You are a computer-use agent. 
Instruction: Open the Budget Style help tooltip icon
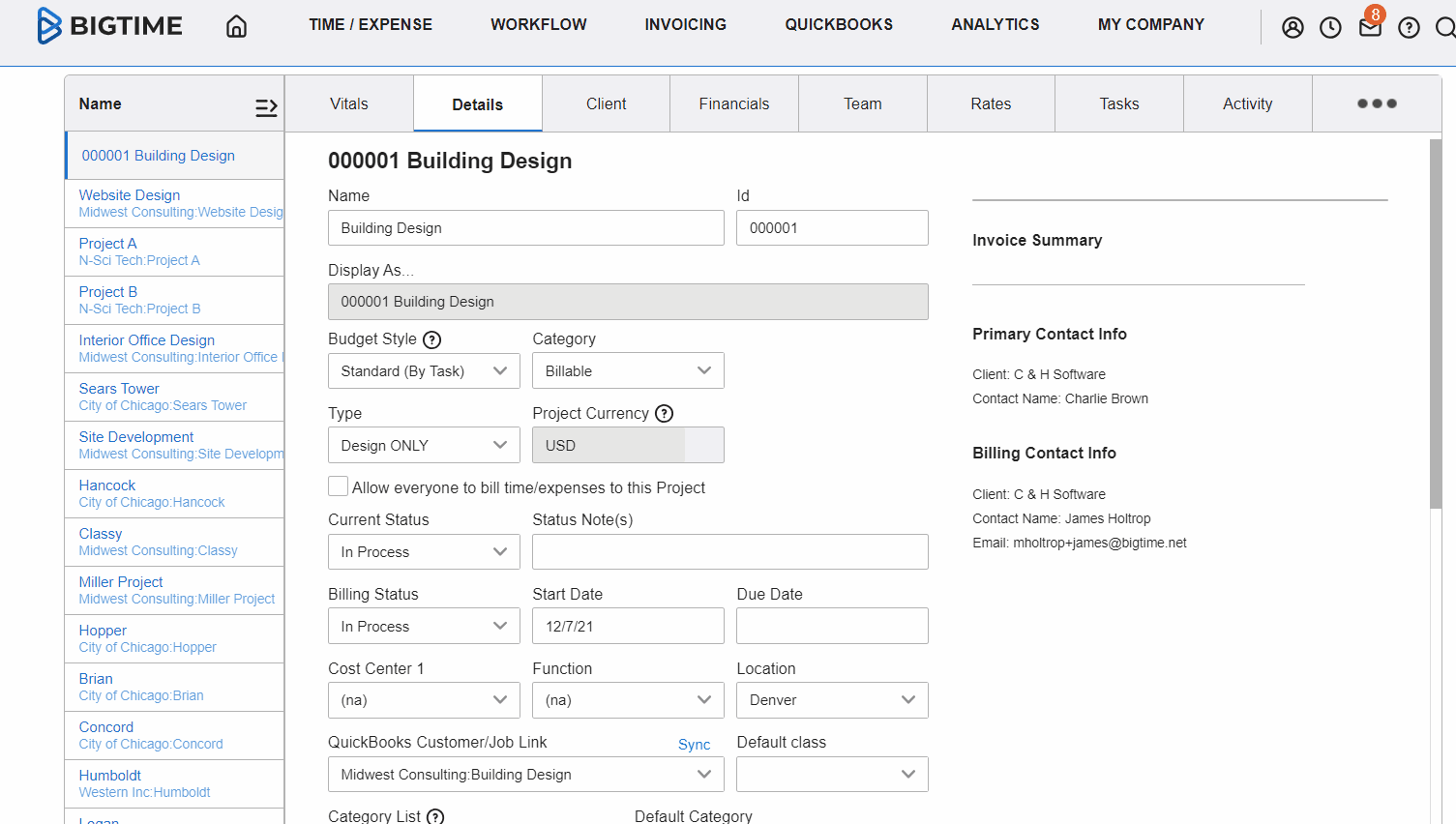(431, 338)
